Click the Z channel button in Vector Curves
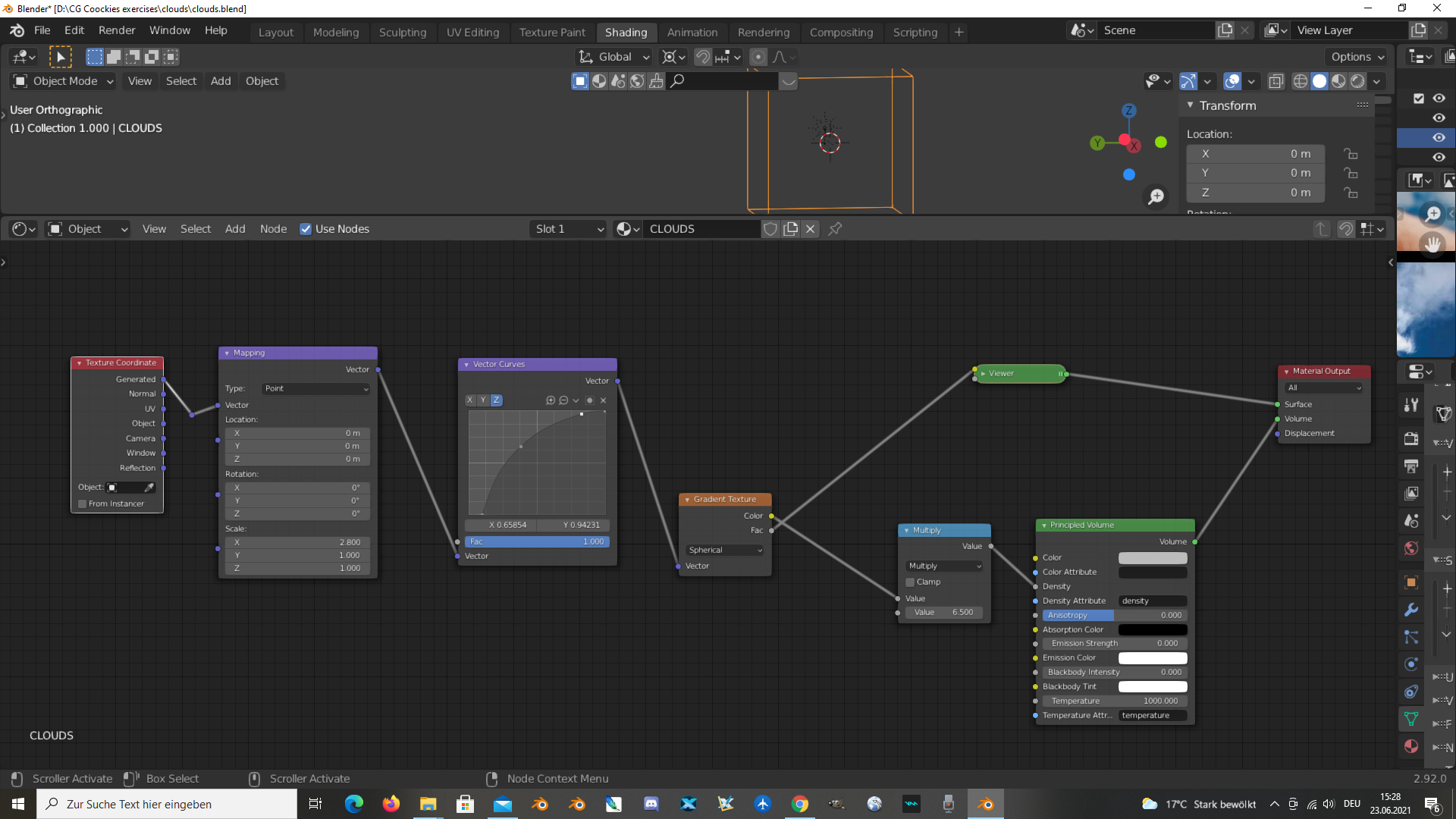 point(496,400)
